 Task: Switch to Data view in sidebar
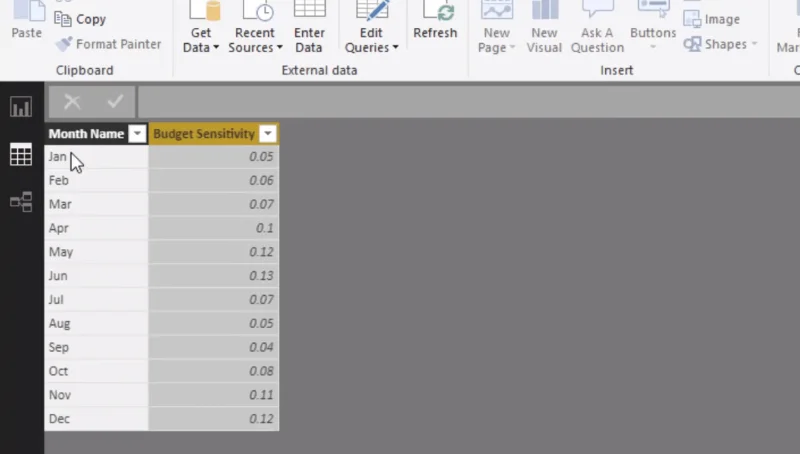21,154
